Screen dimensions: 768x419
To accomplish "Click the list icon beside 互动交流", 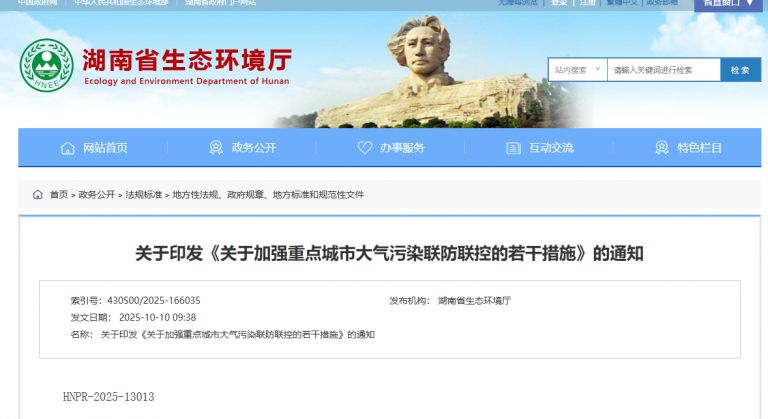I will (513, 148).
